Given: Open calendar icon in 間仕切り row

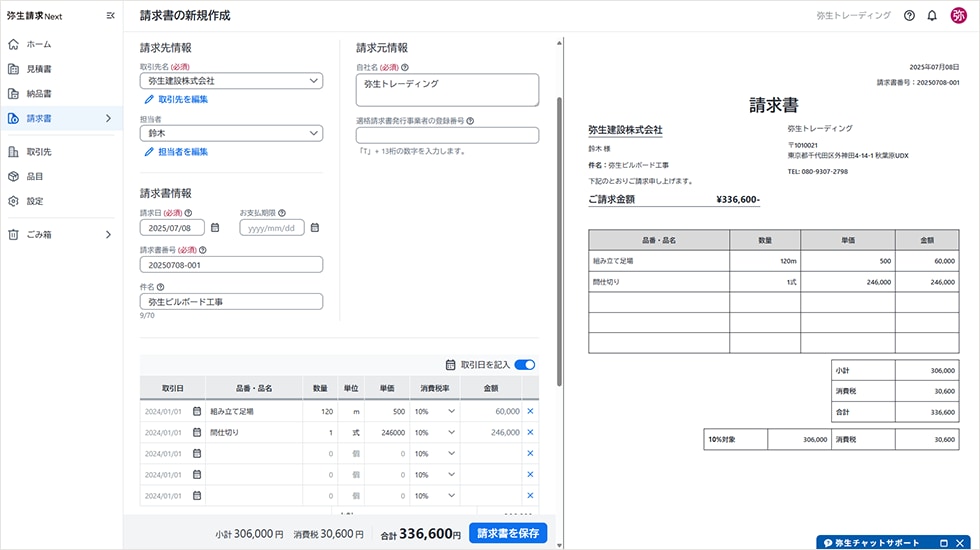Looking at the screenshot, I should pos(197,433).
